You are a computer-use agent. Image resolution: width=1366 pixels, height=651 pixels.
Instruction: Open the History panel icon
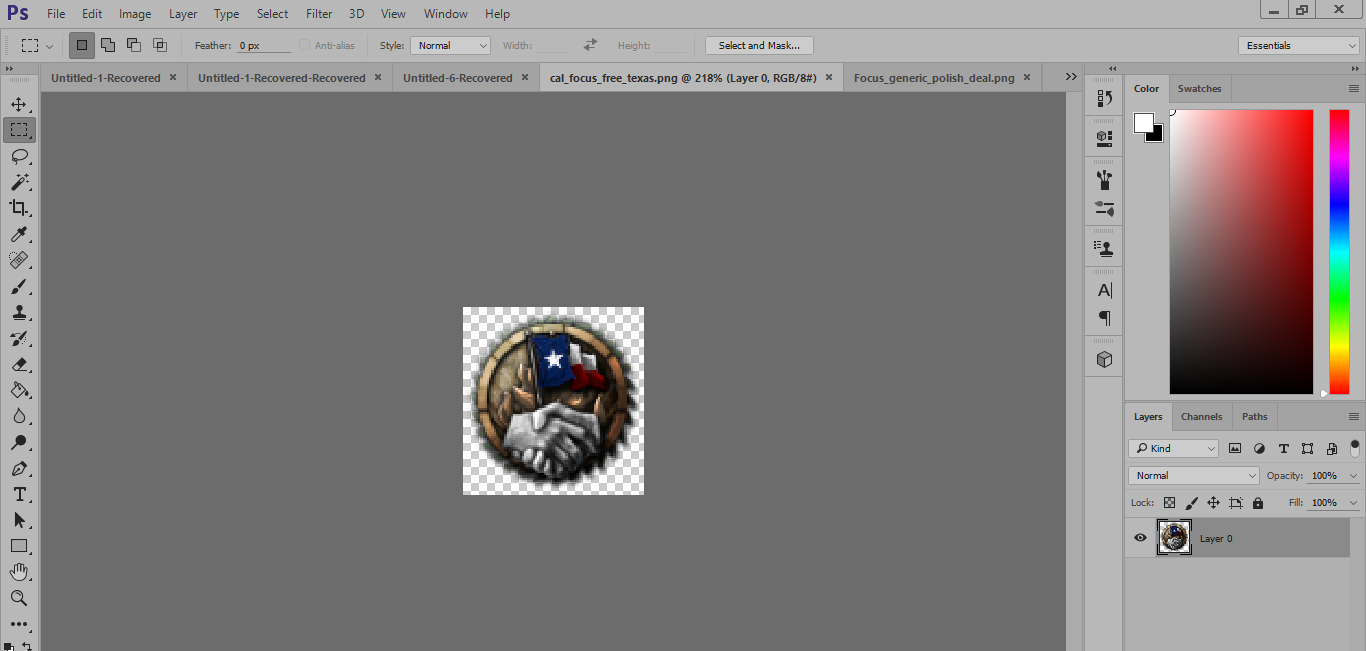(x=1105, y=98)
